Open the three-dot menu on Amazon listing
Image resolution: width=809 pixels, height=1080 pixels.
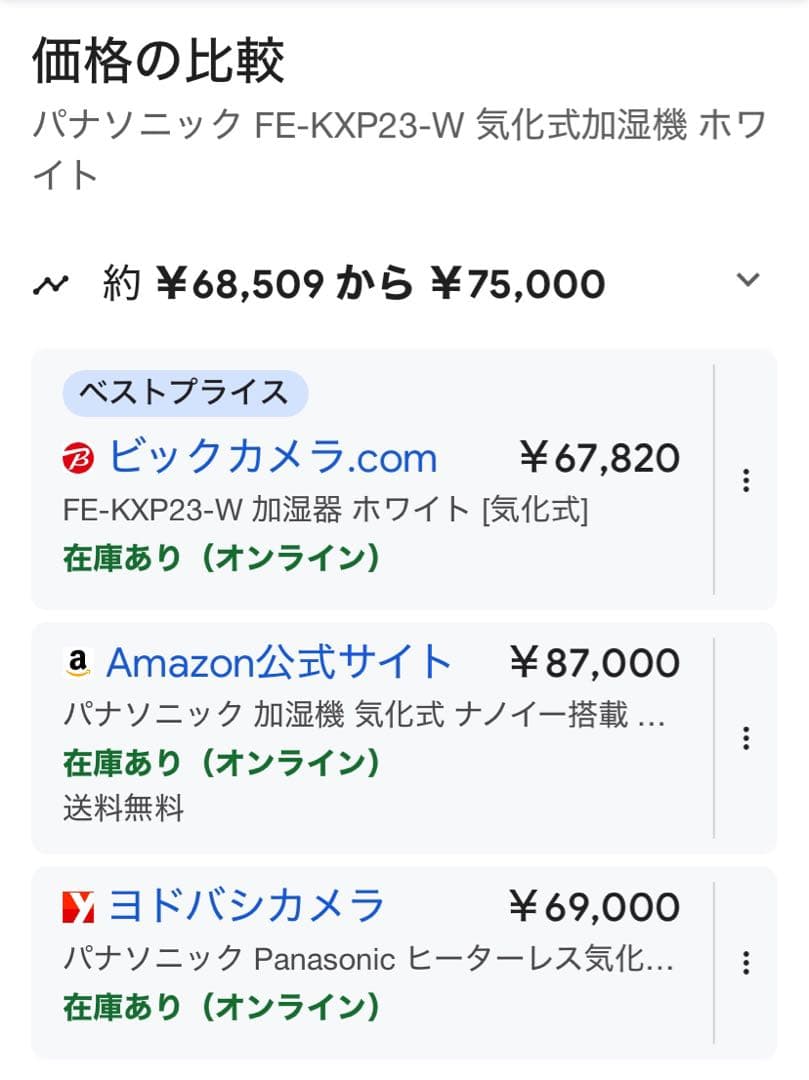(x=746, y=738)
